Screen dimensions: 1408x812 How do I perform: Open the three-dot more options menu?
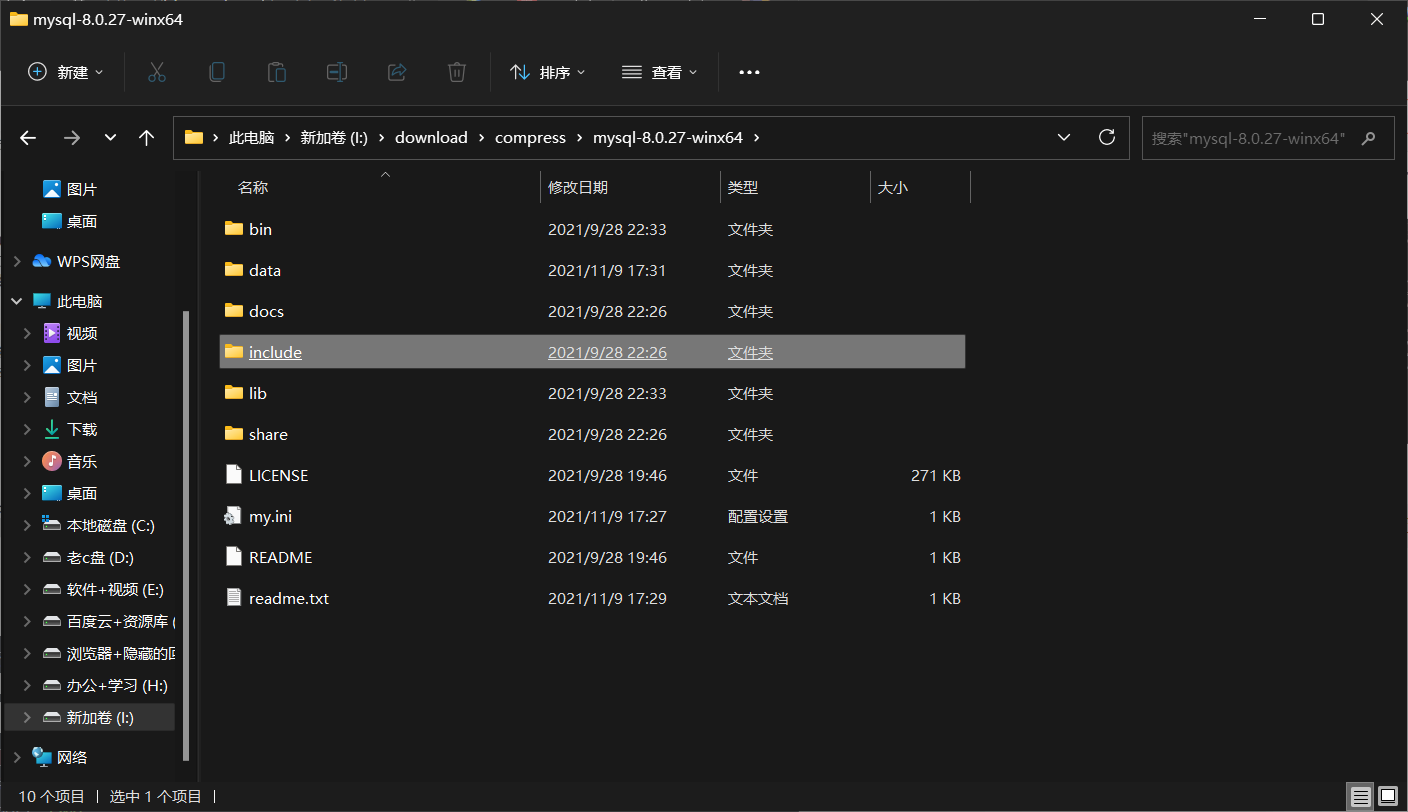tap(749, 72)
